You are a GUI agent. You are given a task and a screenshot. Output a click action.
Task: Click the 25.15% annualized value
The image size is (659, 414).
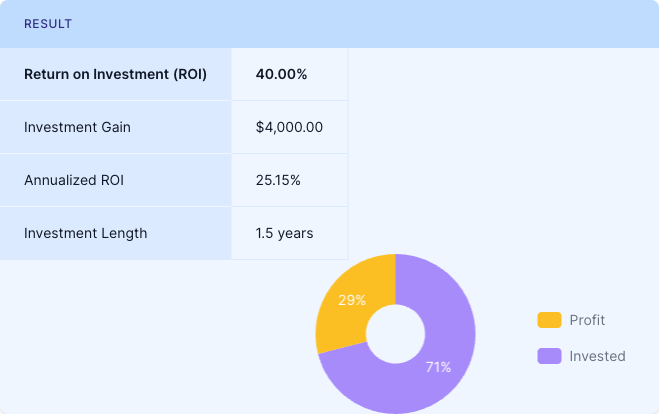(278, 180)
